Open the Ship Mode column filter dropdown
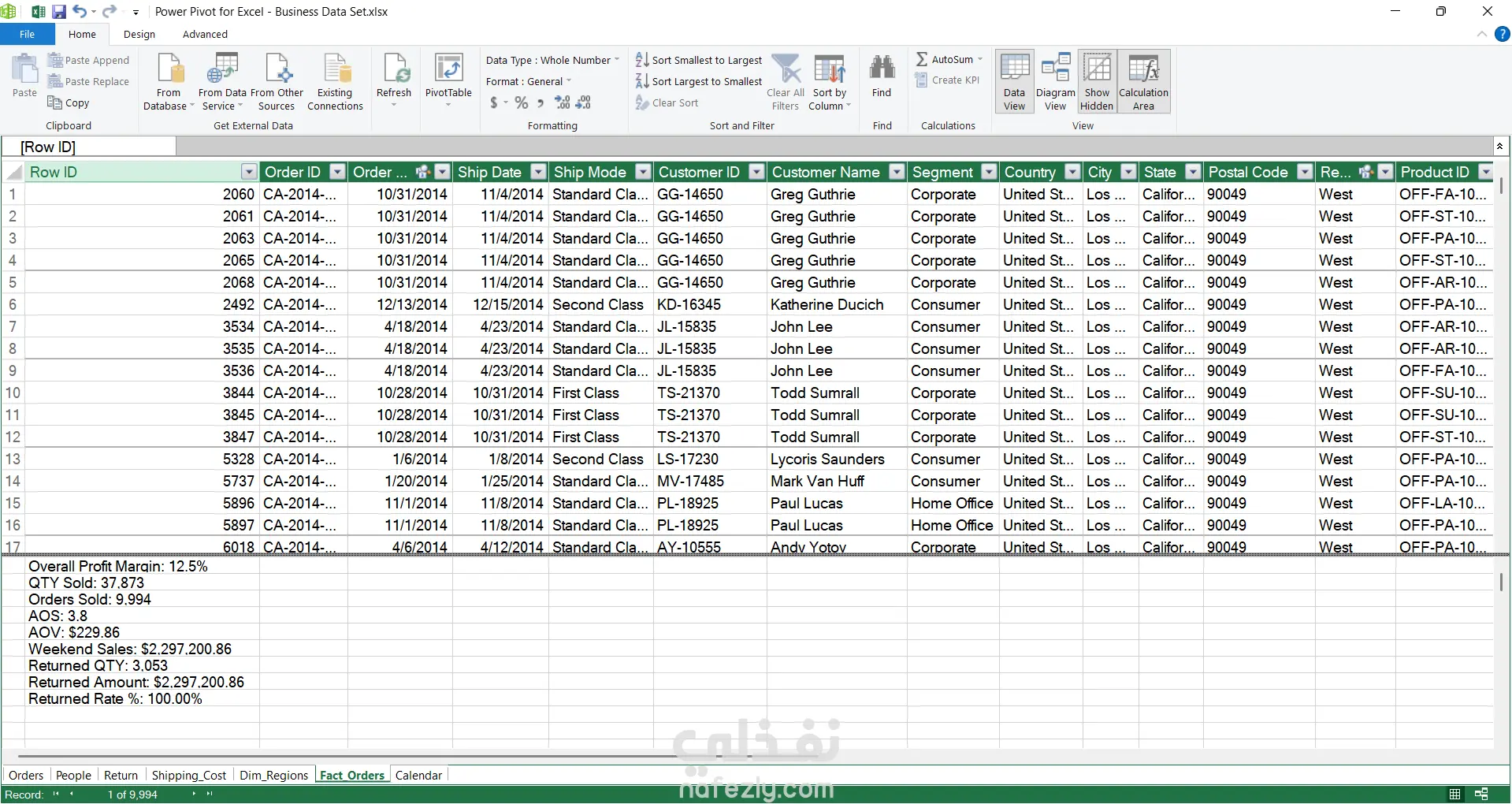Viewport: 1512px width, 804px height. pyautogui.click(x=643, y=172)
